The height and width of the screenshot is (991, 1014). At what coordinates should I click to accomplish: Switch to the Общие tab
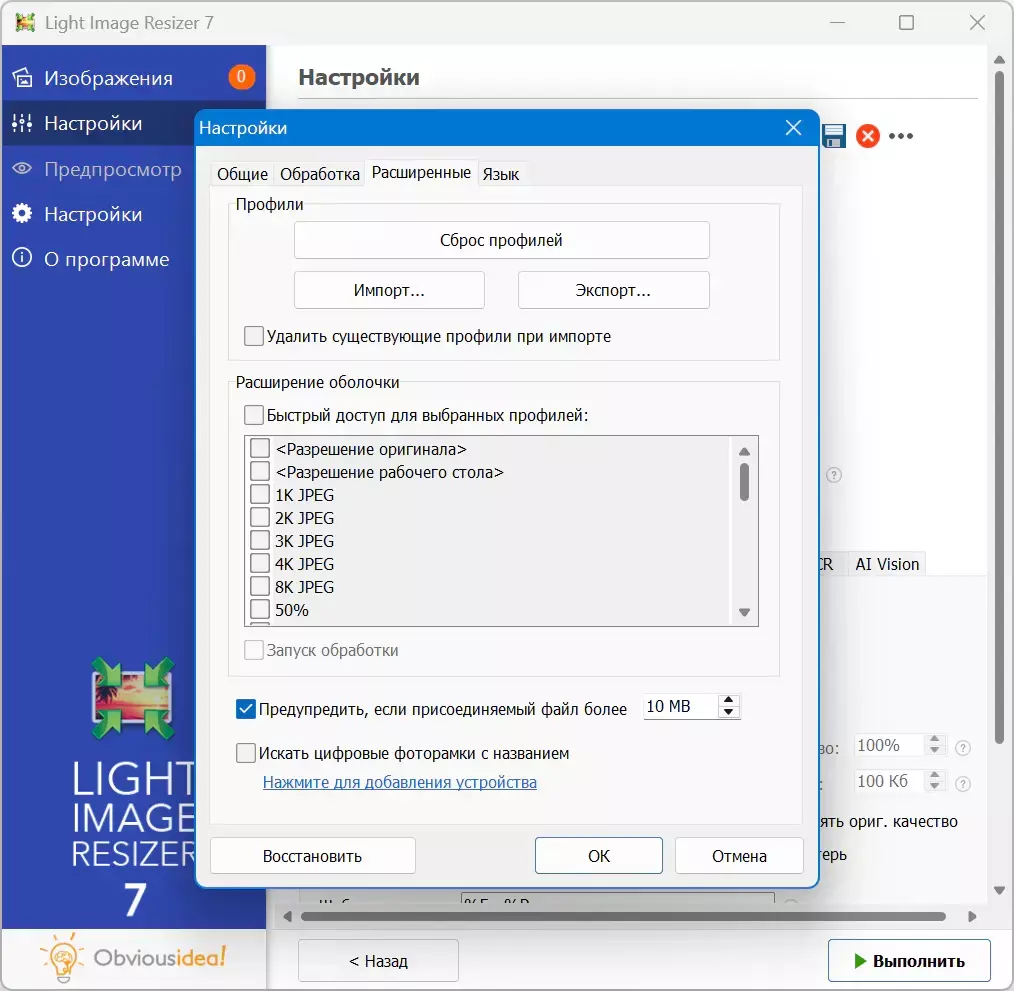[x=242, y=174]
